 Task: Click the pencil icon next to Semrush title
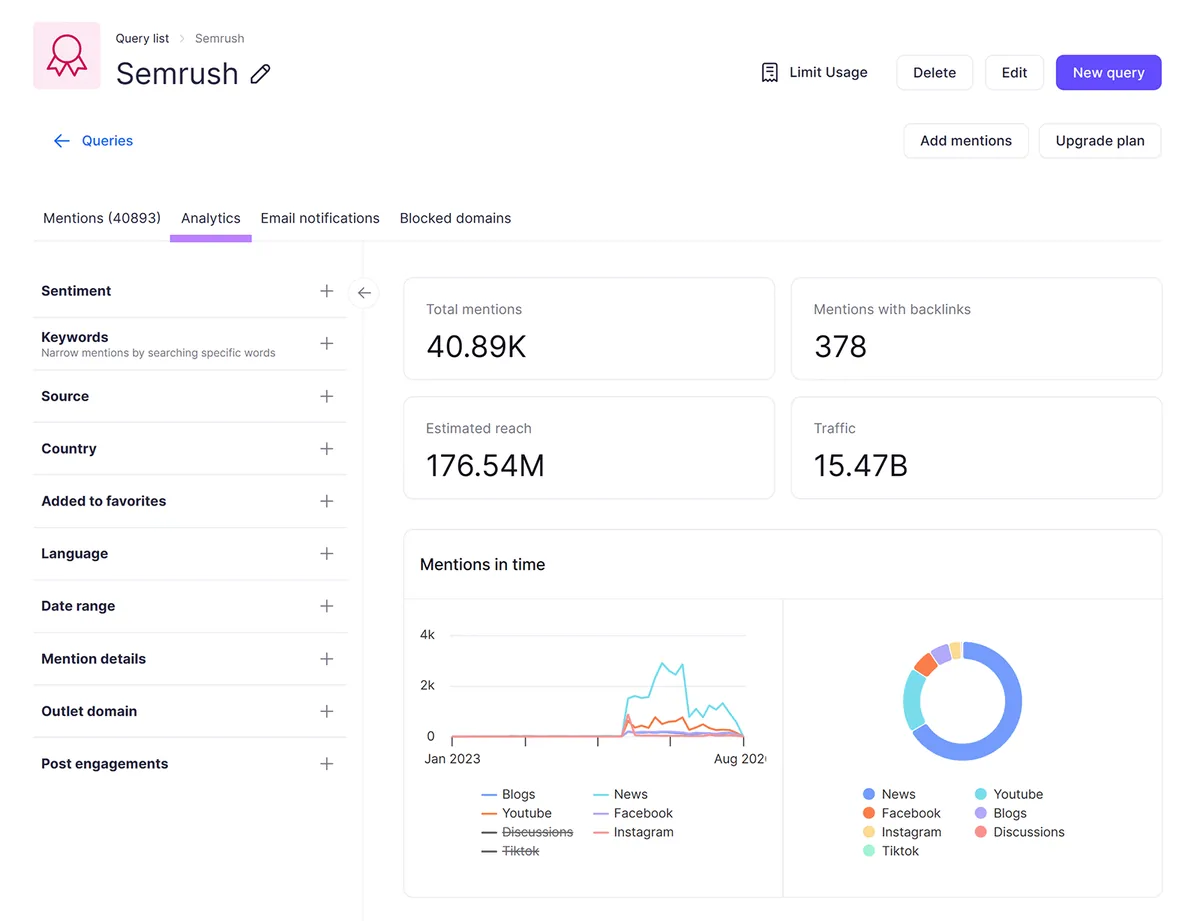pyautogui.click(x=260, y=74)
